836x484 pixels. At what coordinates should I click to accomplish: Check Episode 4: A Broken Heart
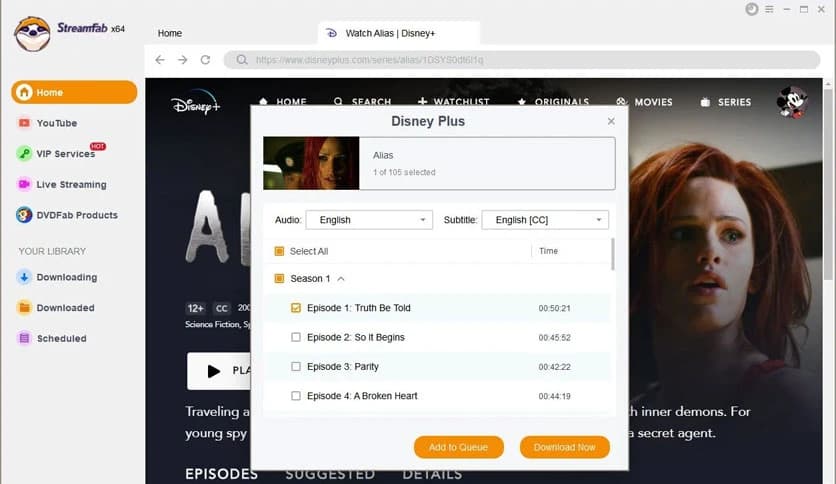[296, 396]
